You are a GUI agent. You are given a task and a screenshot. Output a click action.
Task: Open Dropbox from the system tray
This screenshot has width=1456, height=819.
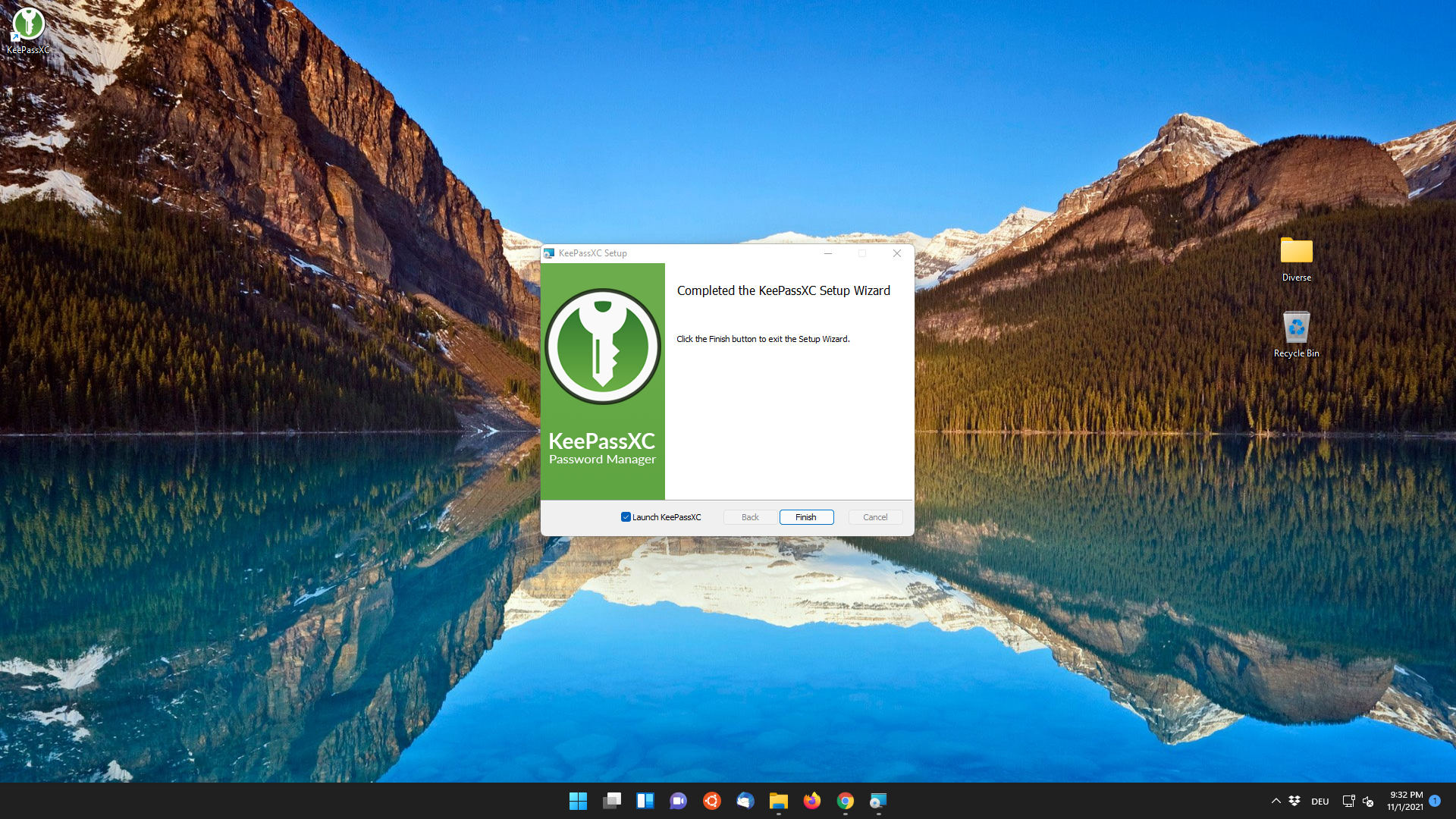1295,801
